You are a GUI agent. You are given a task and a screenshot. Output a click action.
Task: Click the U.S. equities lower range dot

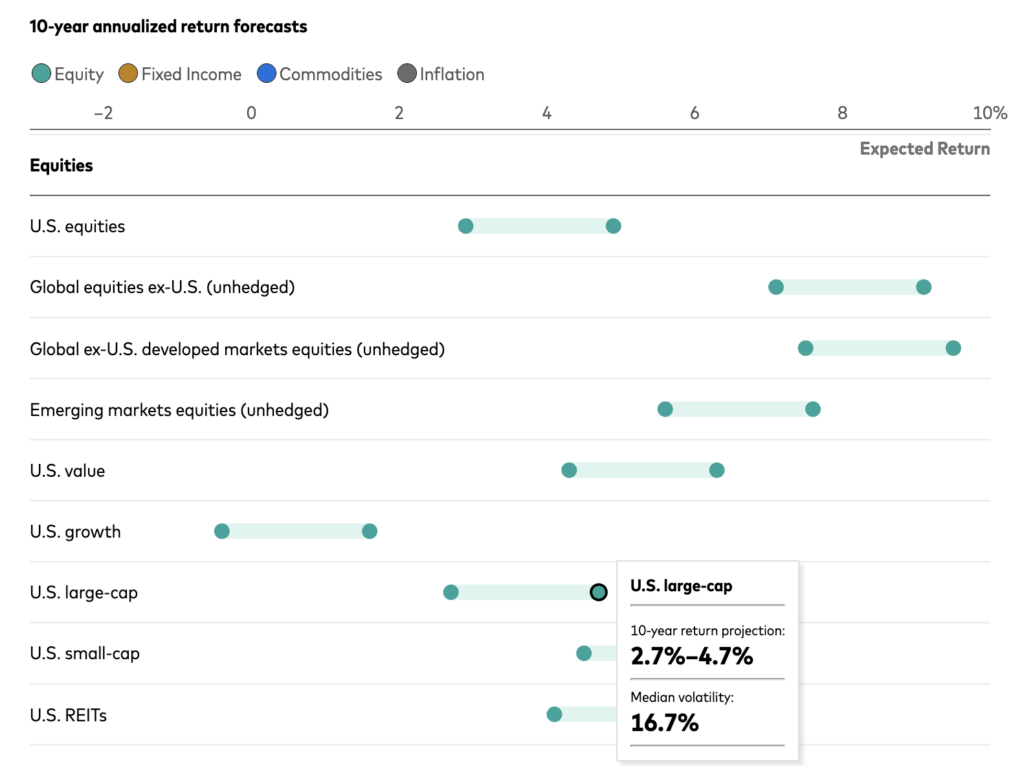tap(466, 226)
